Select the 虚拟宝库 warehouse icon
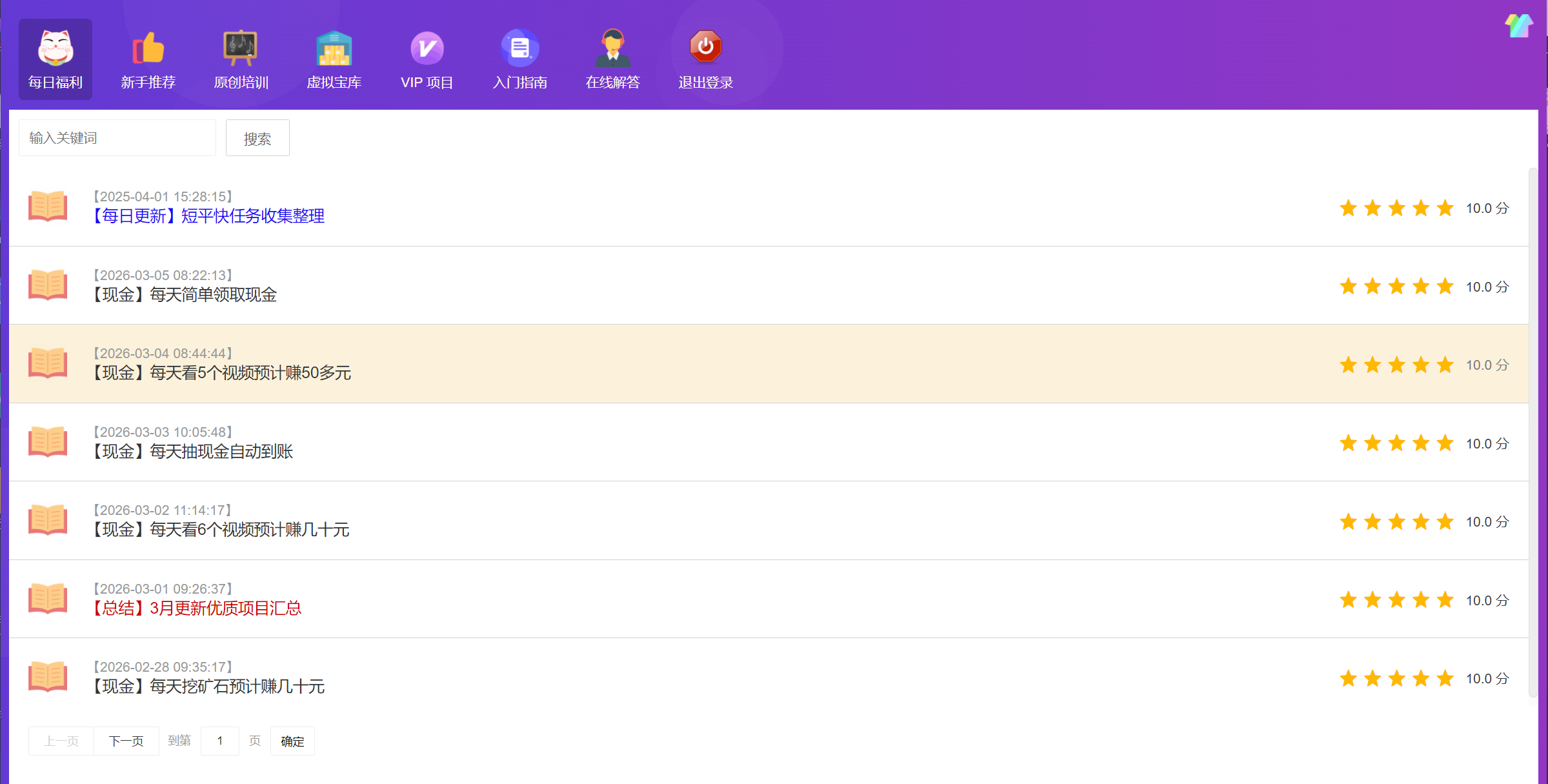The image size is (1548, 784). point(334,48)
